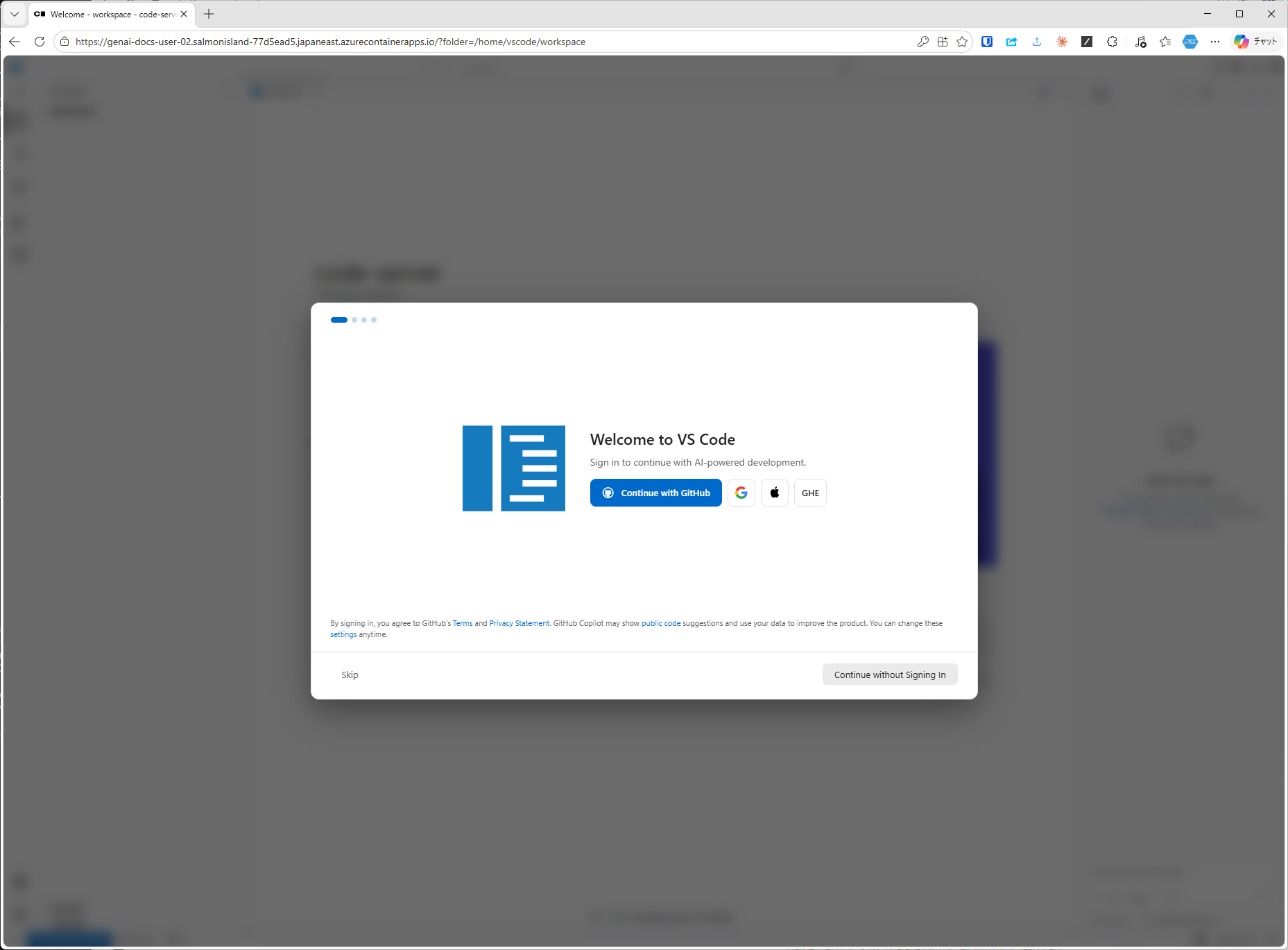Reload the page with refresh icon
Screen dimensions: 1288x950
click(40, 42)
